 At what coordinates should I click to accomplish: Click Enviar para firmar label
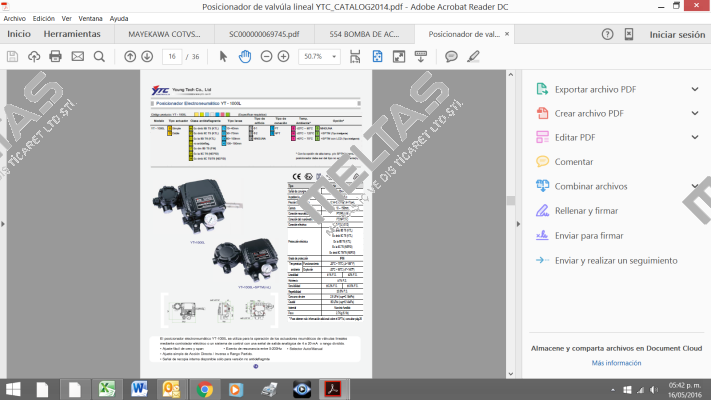tap(589, 236)
